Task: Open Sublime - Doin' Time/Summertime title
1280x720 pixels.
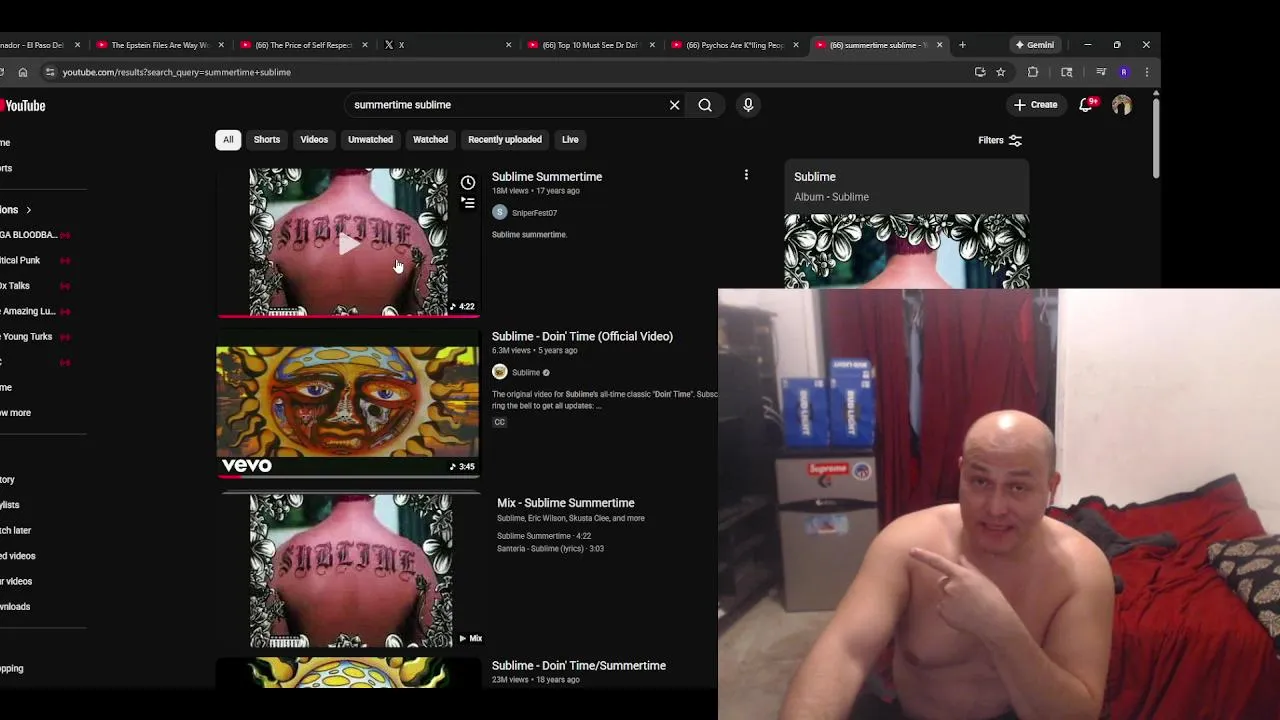Action: 579,666
